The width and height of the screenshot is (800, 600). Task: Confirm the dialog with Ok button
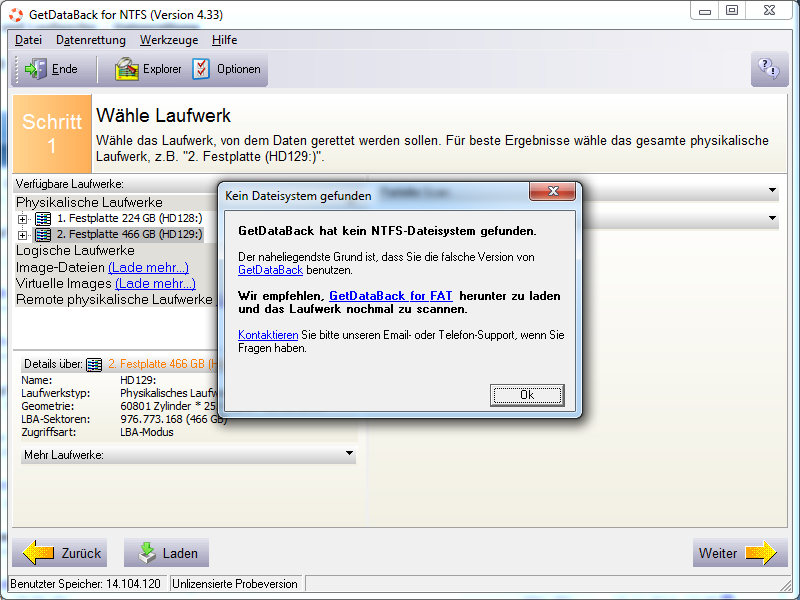[527, 395]
